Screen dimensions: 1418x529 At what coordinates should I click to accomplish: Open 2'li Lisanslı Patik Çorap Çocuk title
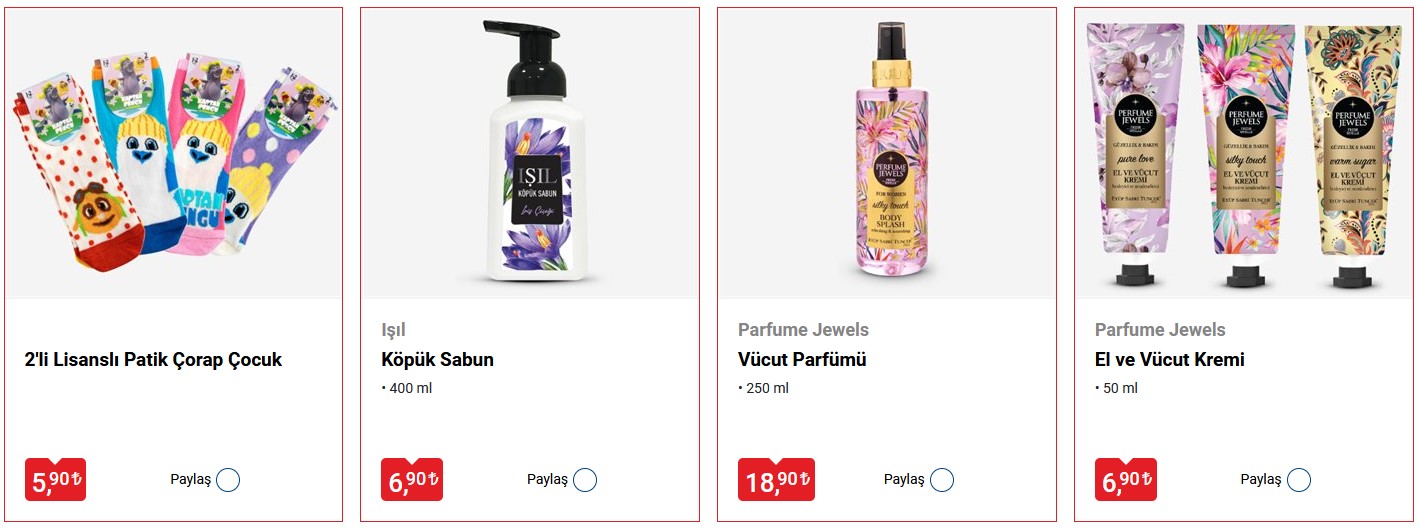coord(153,360)
